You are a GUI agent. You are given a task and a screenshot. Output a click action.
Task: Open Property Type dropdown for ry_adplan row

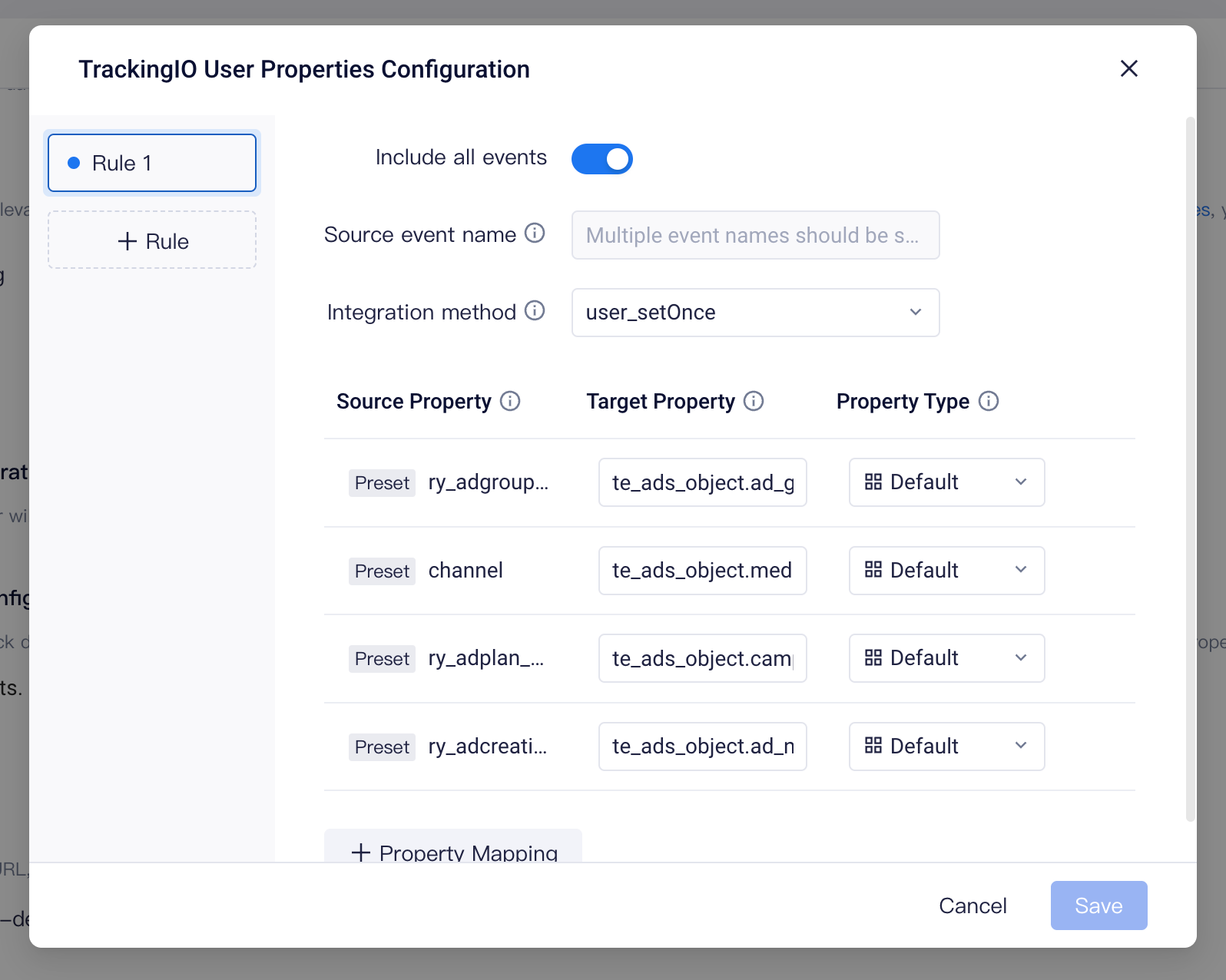[x=946, y=658]
